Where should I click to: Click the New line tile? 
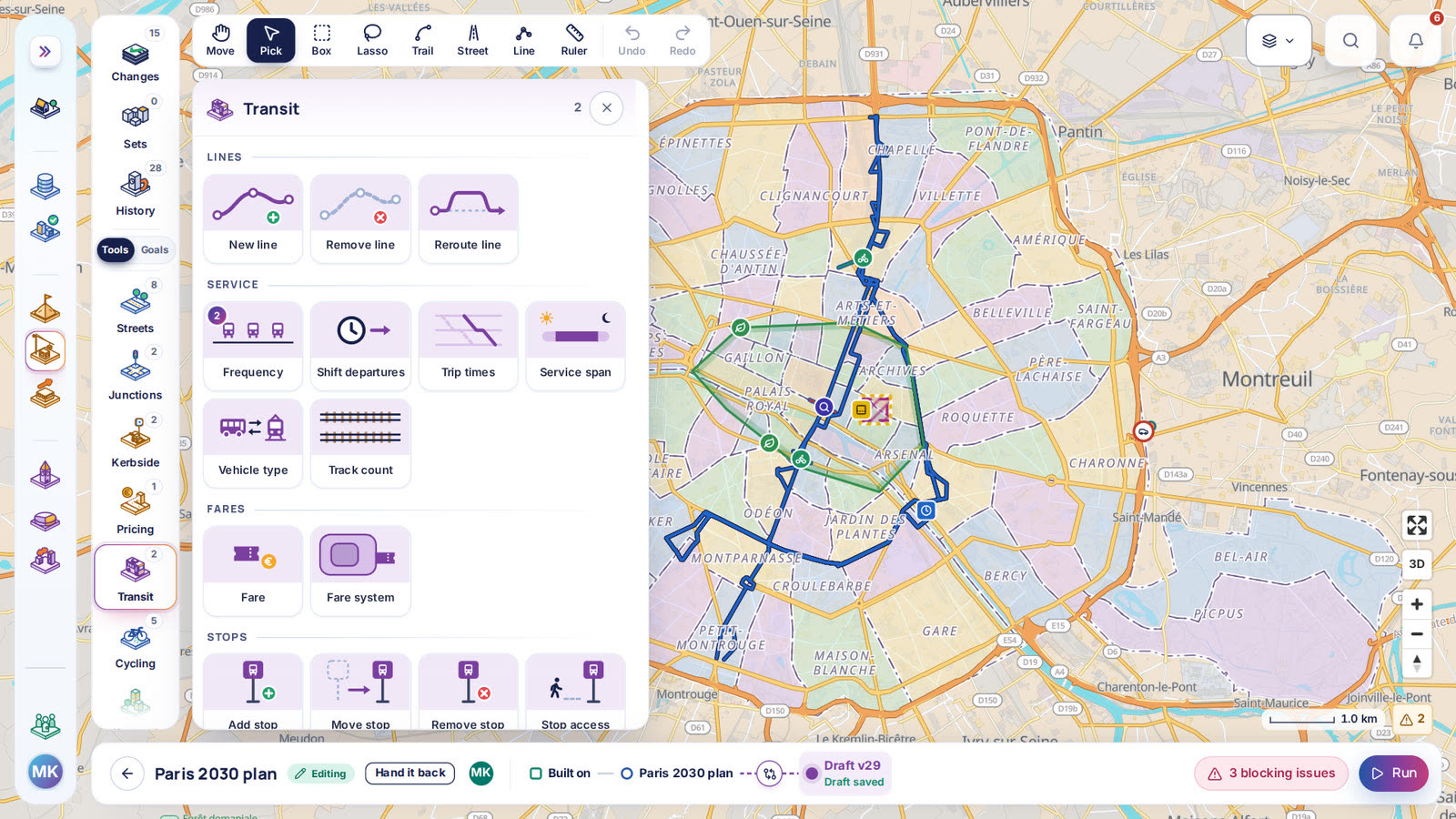pyautogui.click(x=253, y=218)
